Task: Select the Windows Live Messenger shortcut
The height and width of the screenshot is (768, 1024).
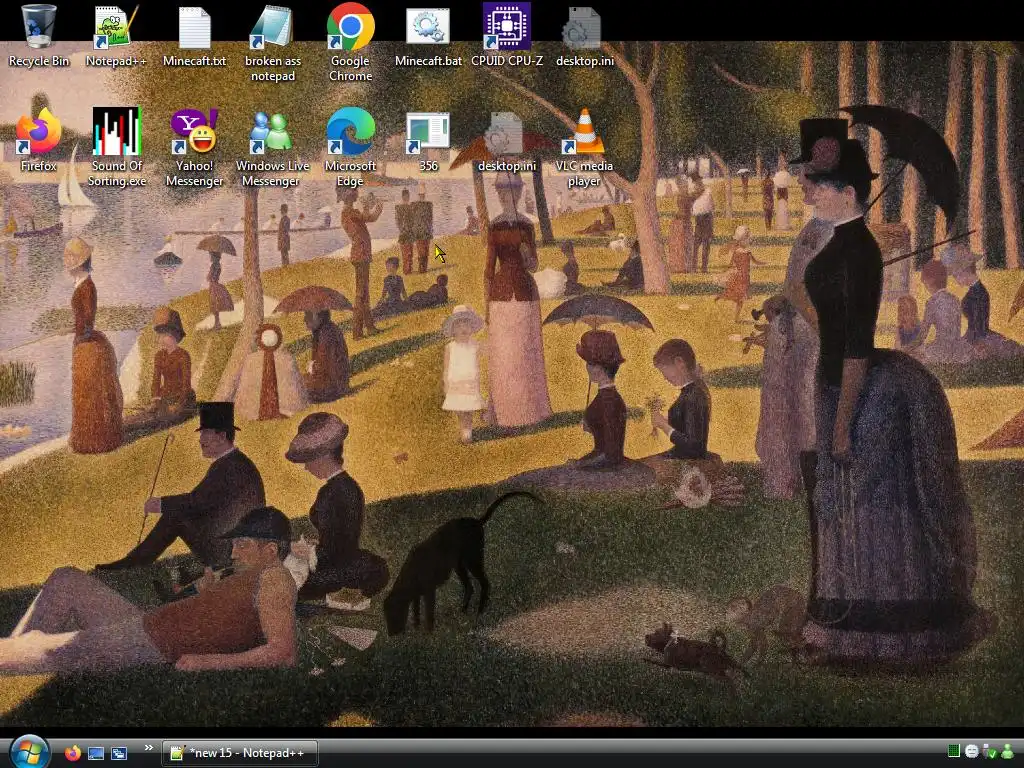Action: click(272, 148)
